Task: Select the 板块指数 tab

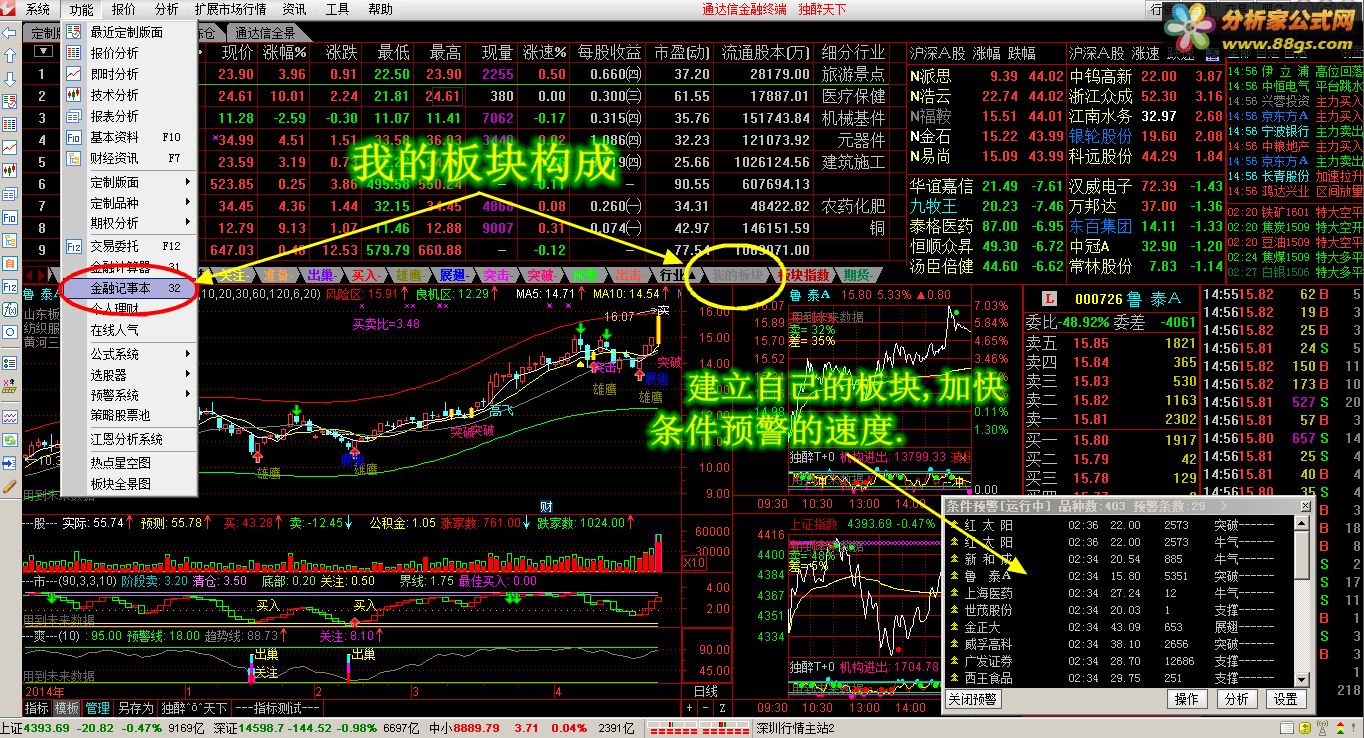Action: [803, 275]
